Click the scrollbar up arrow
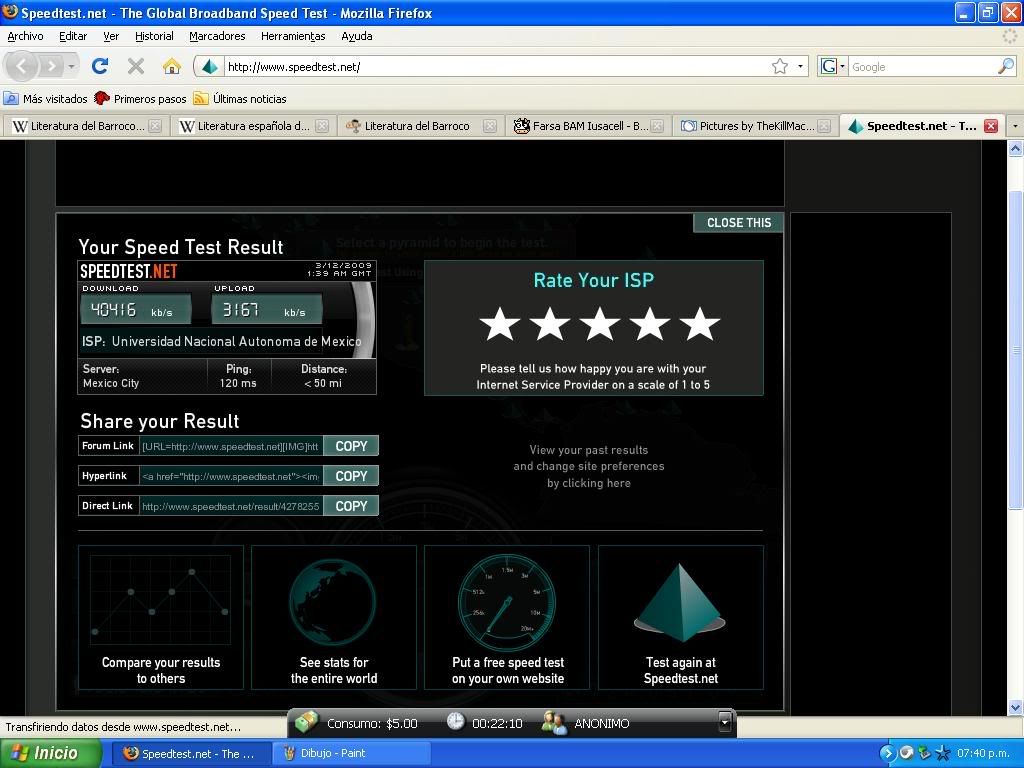1024x768 pixels. tap(1015, 149)
